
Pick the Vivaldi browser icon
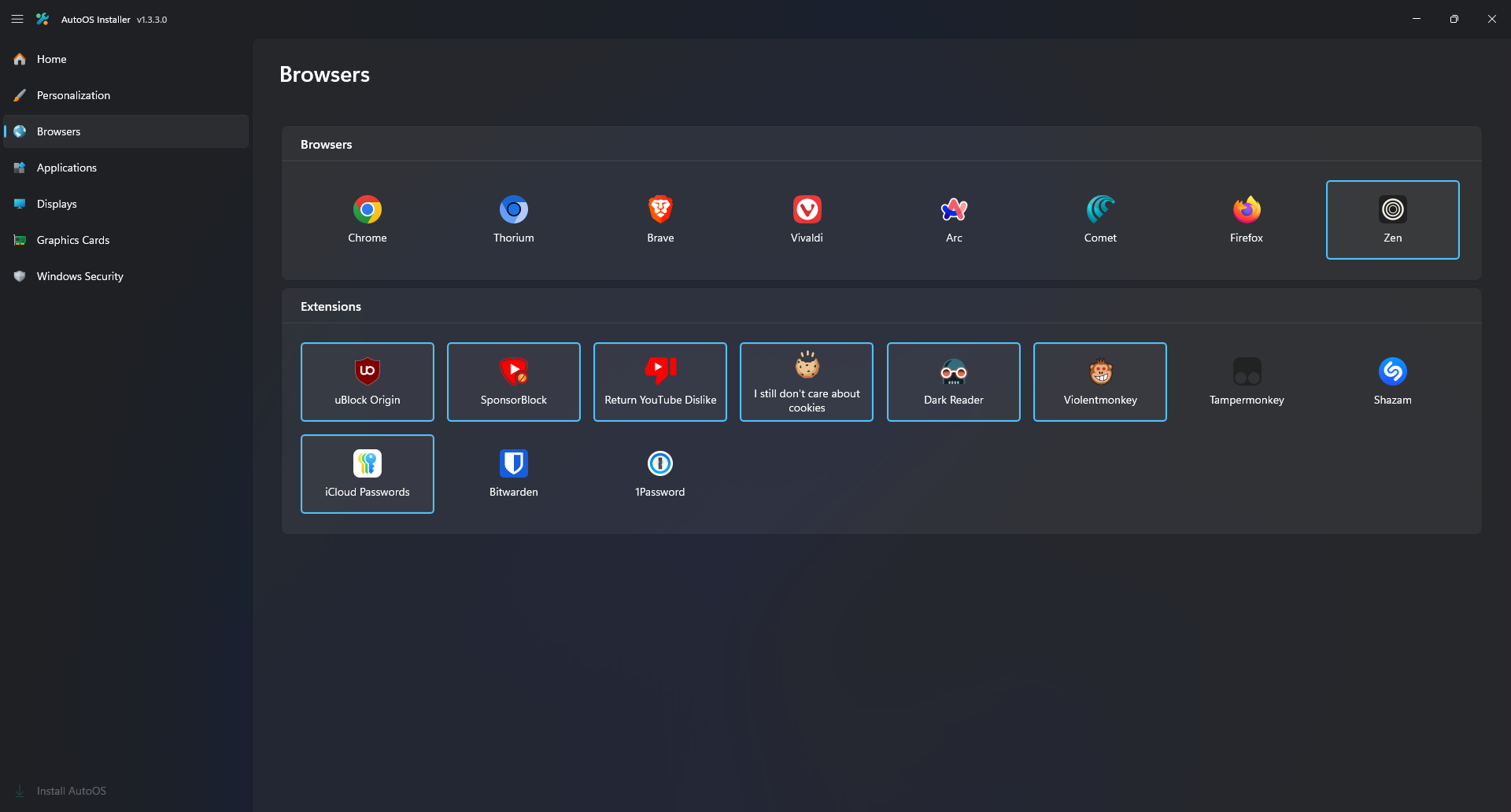point(807,209)
